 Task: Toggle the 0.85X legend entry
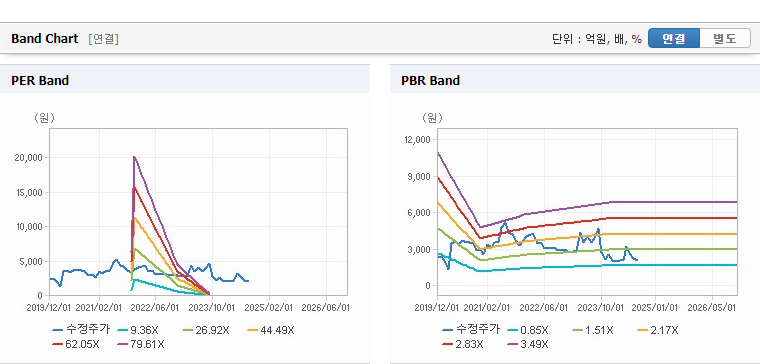pos(528,331)
